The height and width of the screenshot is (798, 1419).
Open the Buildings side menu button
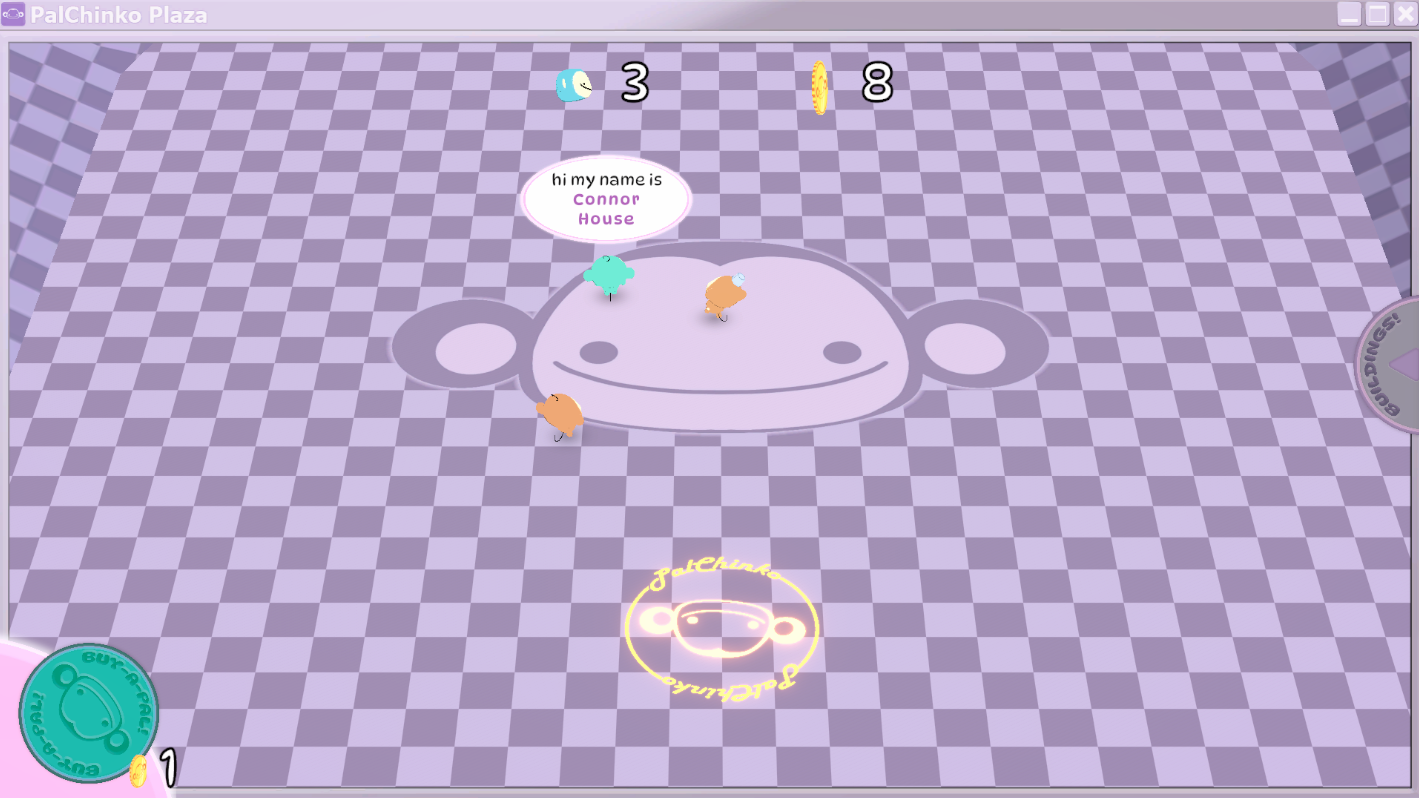tap(1390, 365)
